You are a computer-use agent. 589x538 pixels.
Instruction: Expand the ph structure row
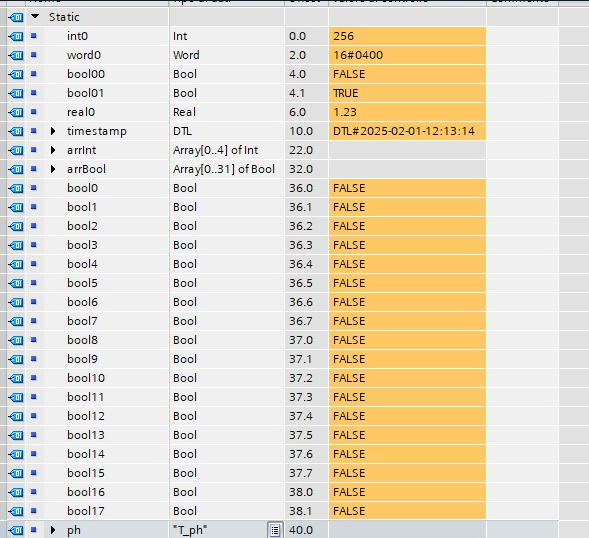coord(53,530)
